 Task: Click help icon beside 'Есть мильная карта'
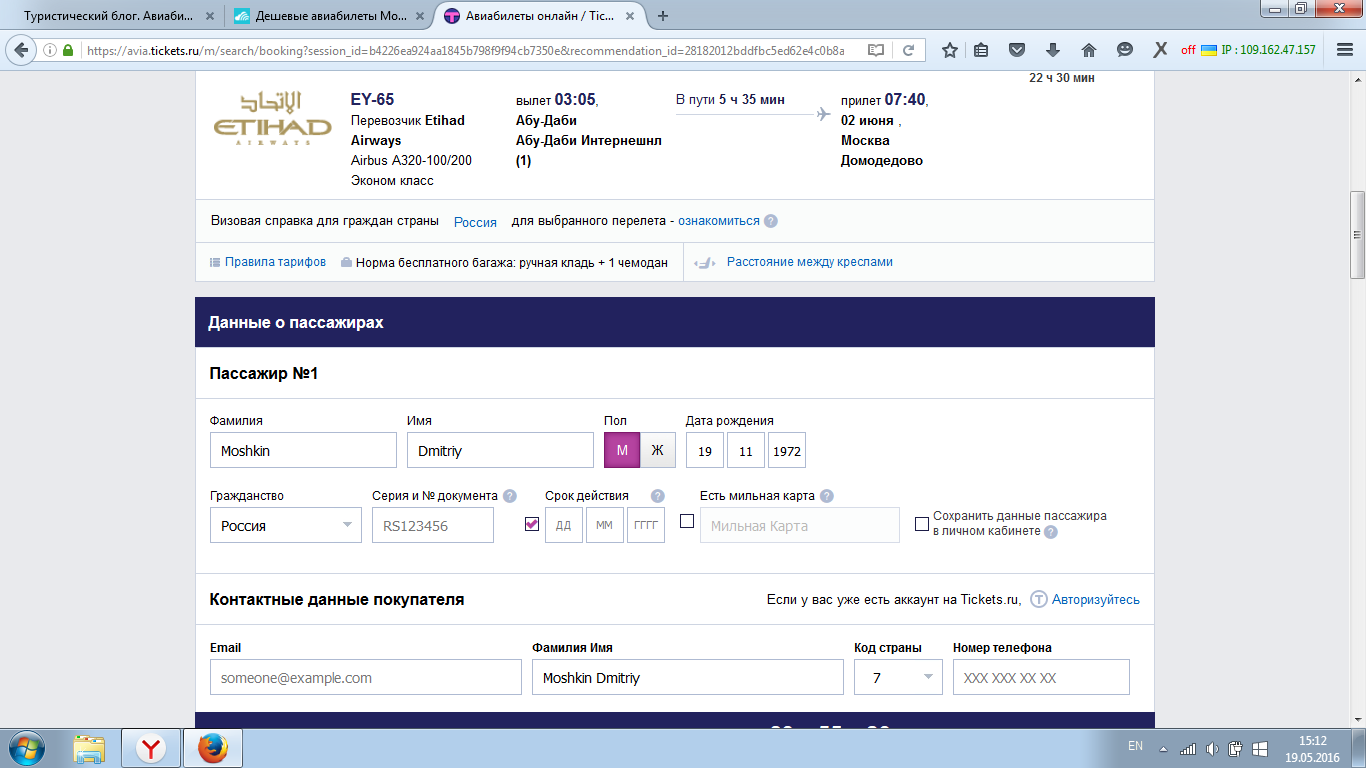coord(827,496)
